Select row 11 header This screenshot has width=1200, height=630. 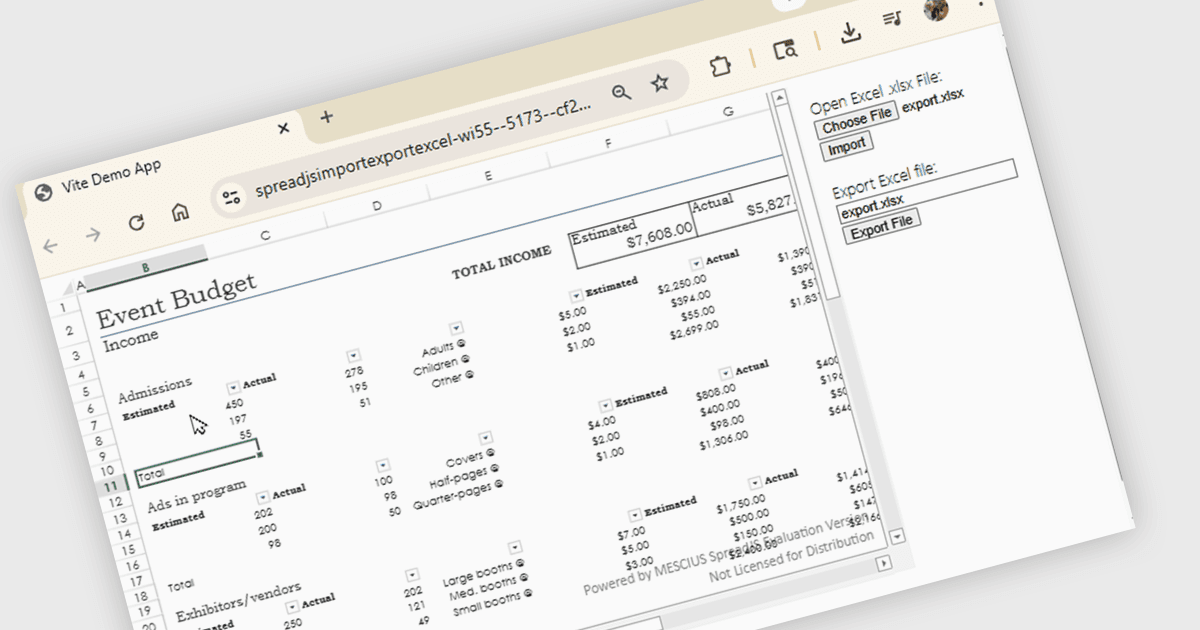[113, 487]
